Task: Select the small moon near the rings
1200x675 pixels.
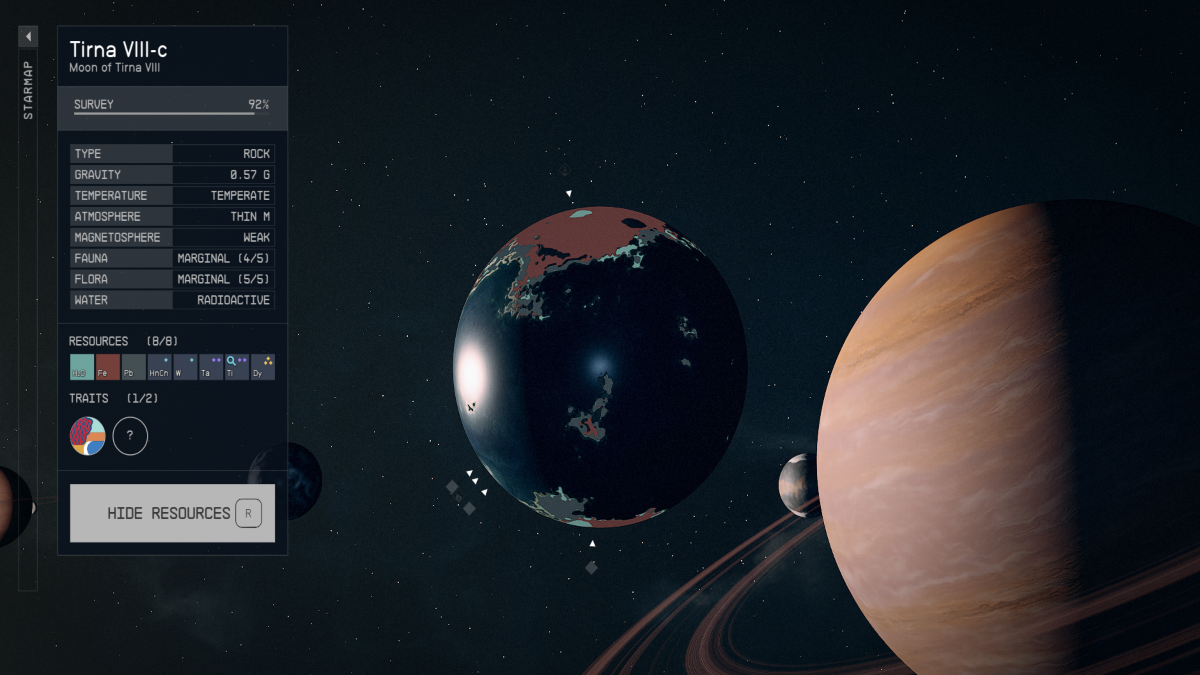Action: (x=797, y=484)
